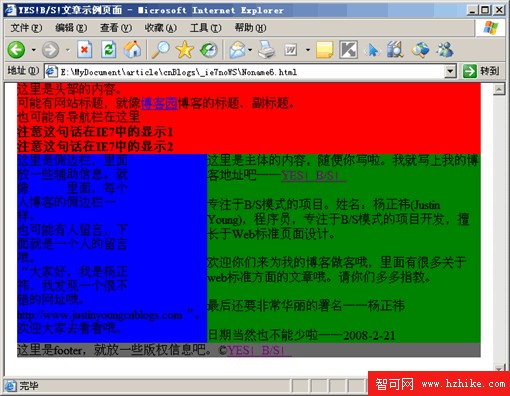
Task: Click the green Back arrow button
Action: [x=16, y=50]
